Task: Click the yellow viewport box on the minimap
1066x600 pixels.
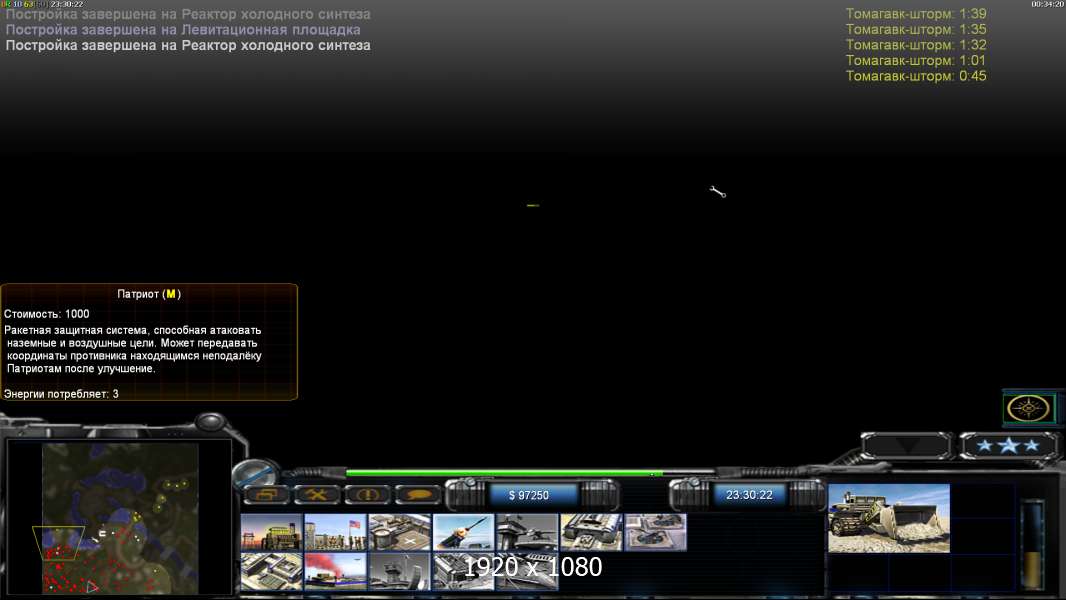Action: click(x=56, y=541)
